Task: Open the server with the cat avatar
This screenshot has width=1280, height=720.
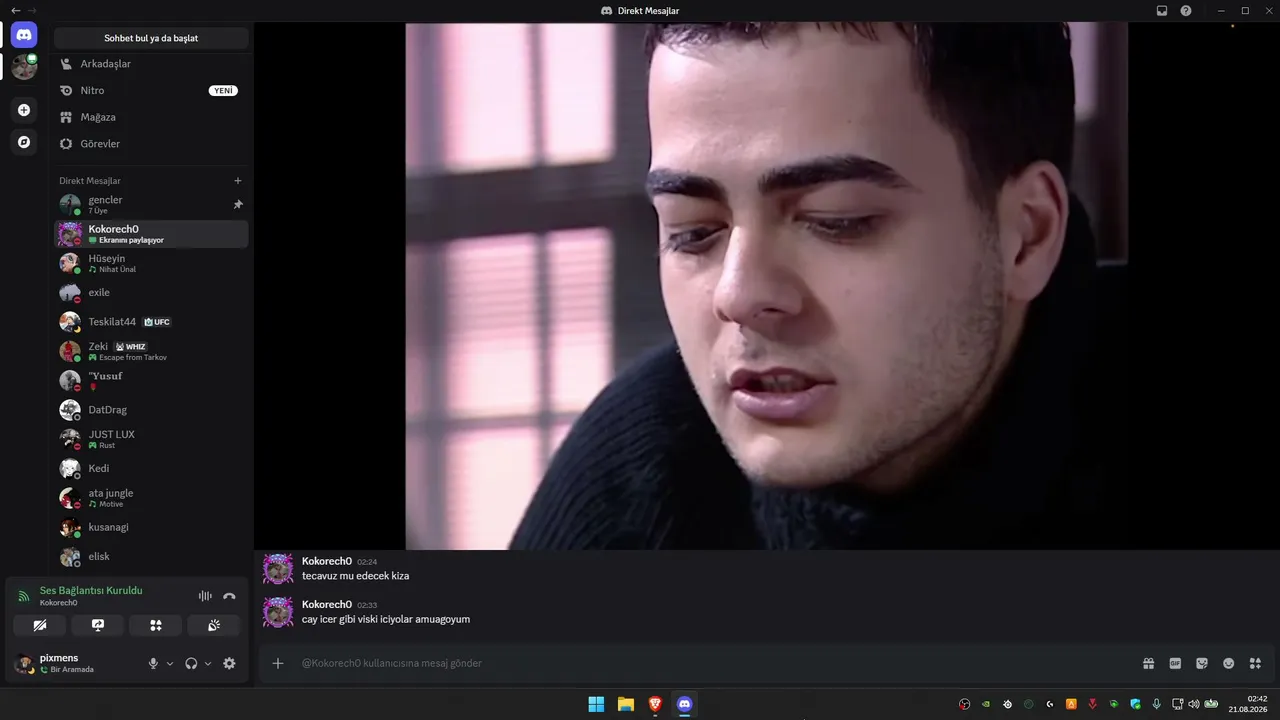Action: pyautogui.click(x=24, y=67)
